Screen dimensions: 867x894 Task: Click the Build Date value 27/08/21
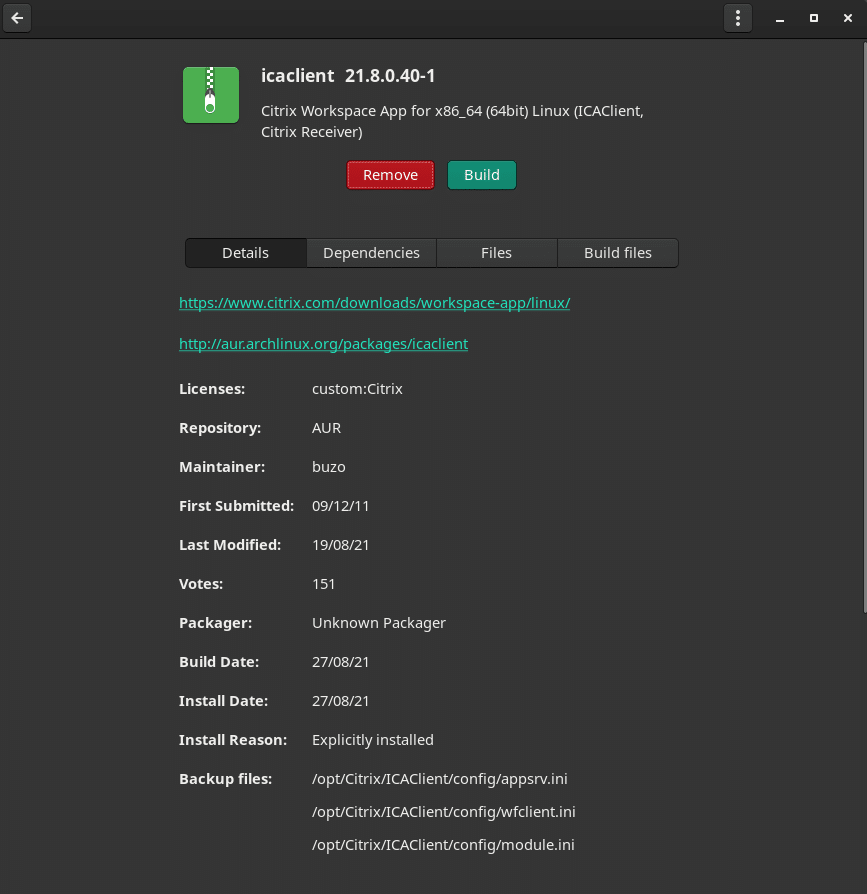tap(341, 662)
